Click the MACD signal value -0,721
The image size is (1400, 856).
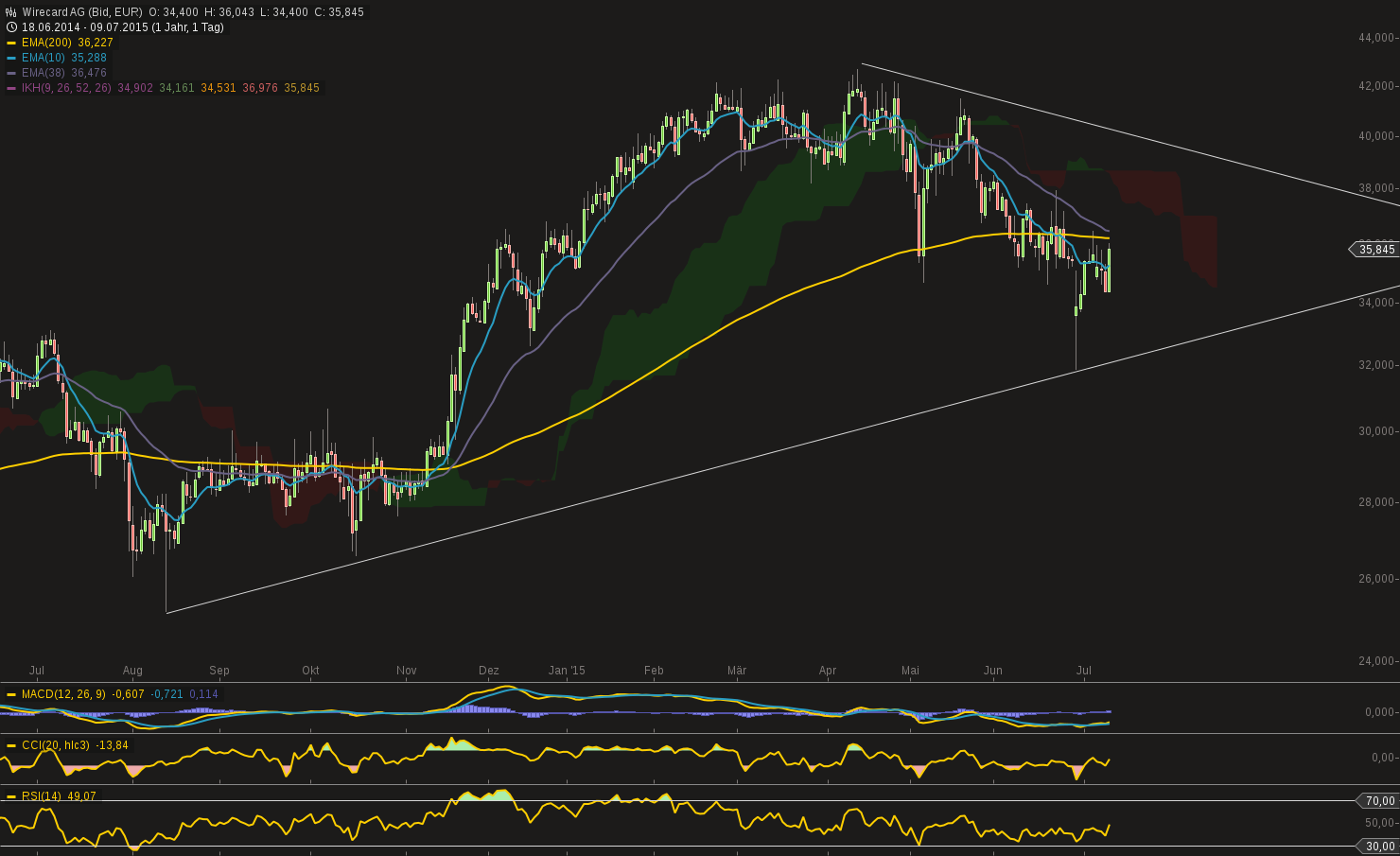pos(167,694)
